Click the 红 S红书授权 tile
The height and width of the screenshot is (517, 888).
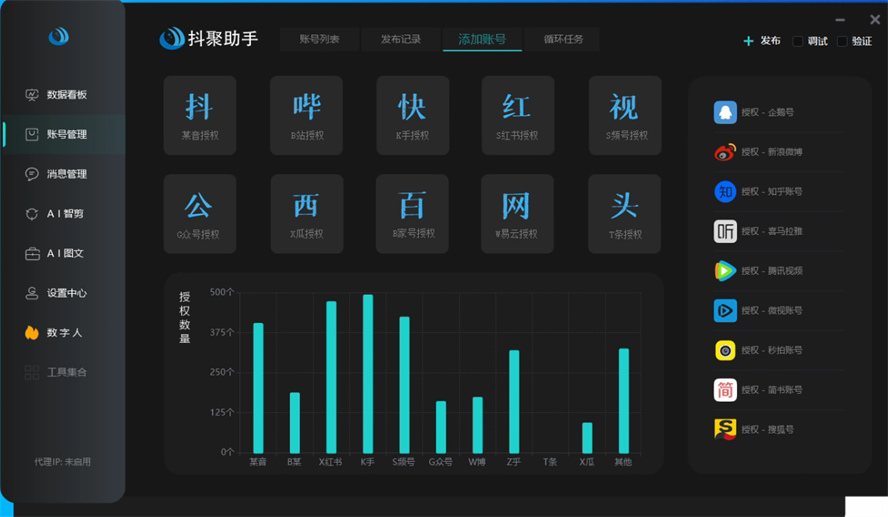click(518, 116)
